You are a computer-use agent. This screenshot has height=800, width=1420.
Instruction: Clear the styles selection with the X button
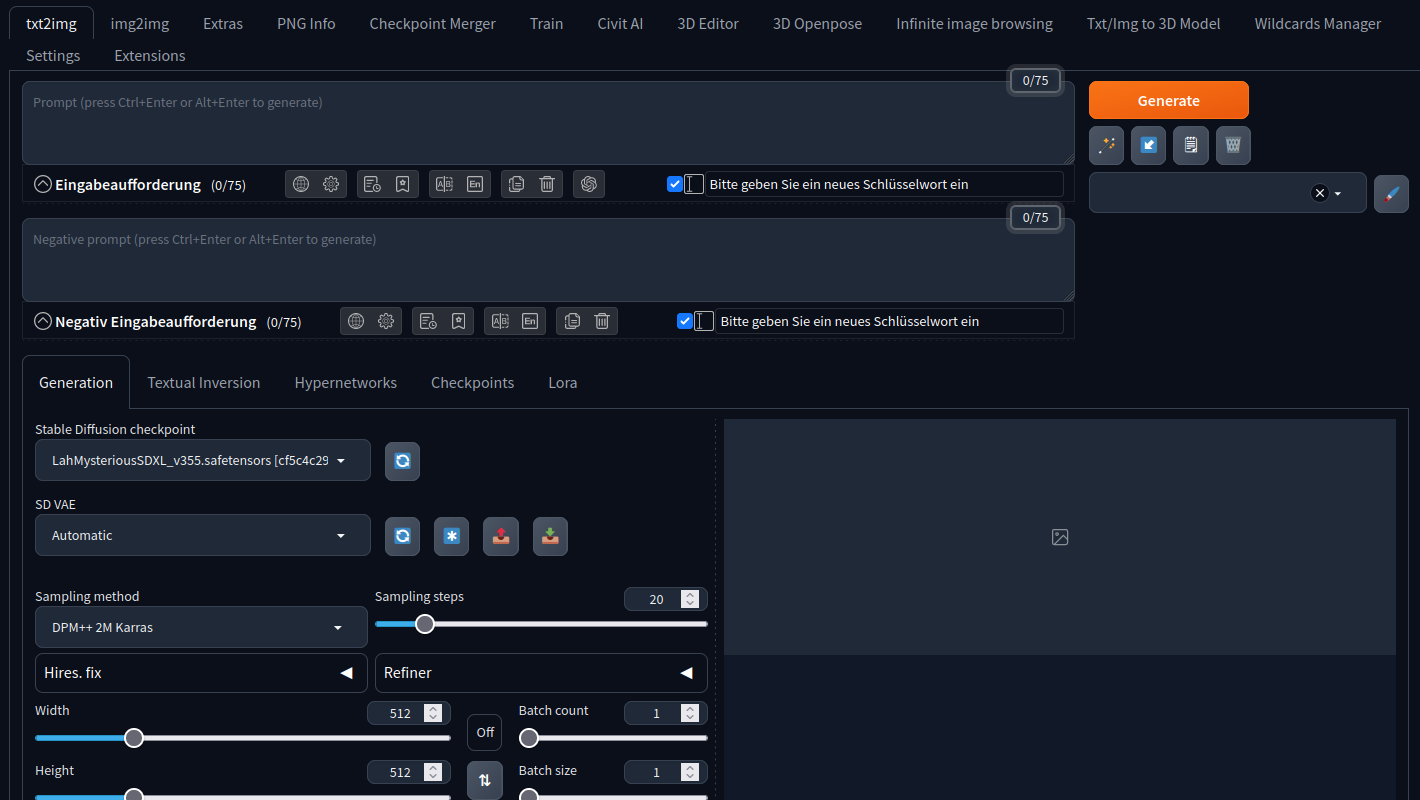1319,193
